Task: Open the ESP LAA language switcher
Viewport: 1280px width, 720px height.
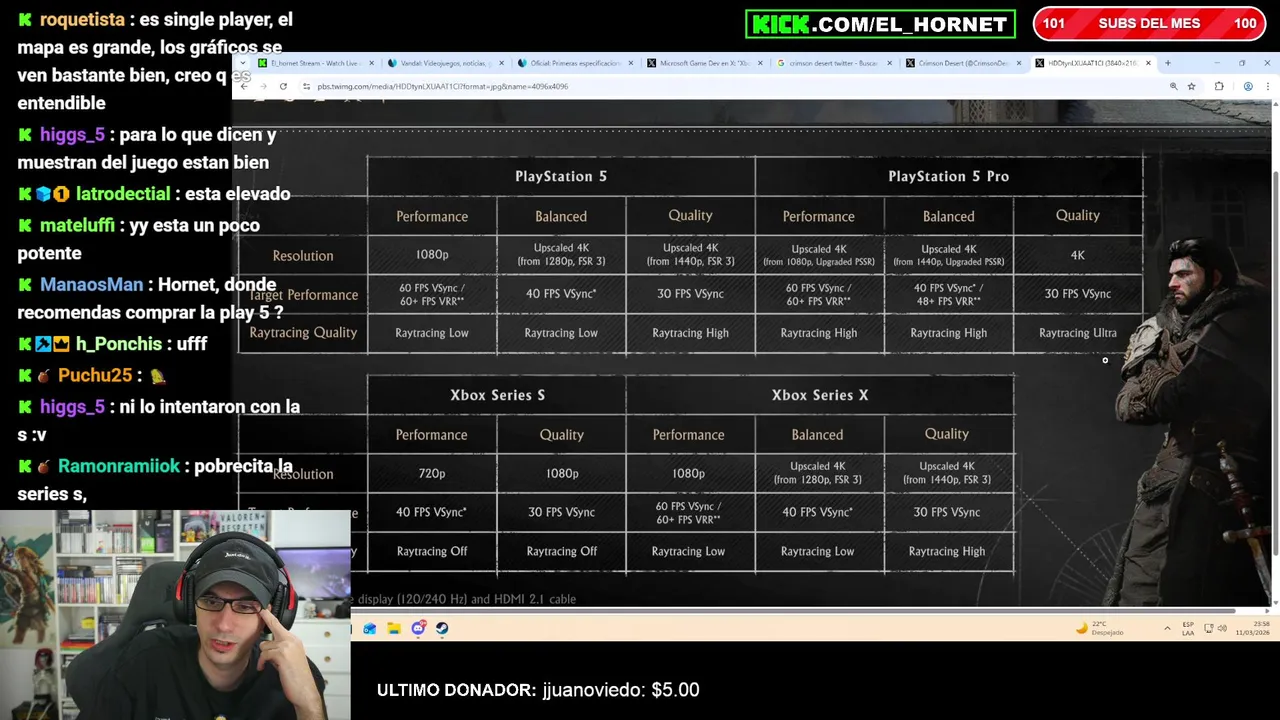Action: pyautogui.click(x=1188, y=628)
